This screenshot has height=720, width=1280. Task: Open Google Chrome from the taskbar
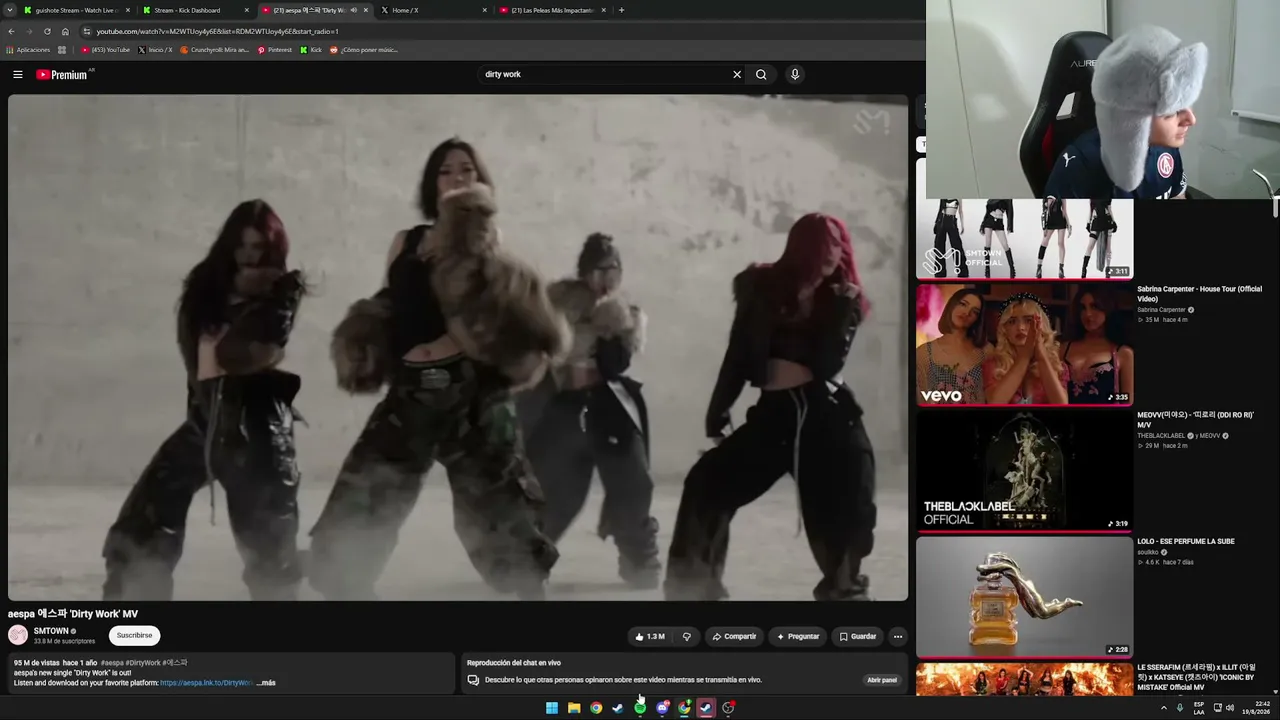(596, 708)
